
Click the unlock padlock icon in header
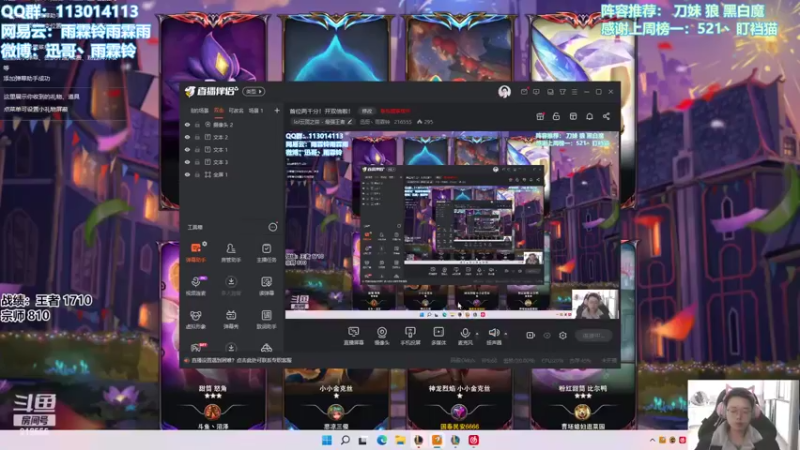pyautogui.click(x=557, y=116)
